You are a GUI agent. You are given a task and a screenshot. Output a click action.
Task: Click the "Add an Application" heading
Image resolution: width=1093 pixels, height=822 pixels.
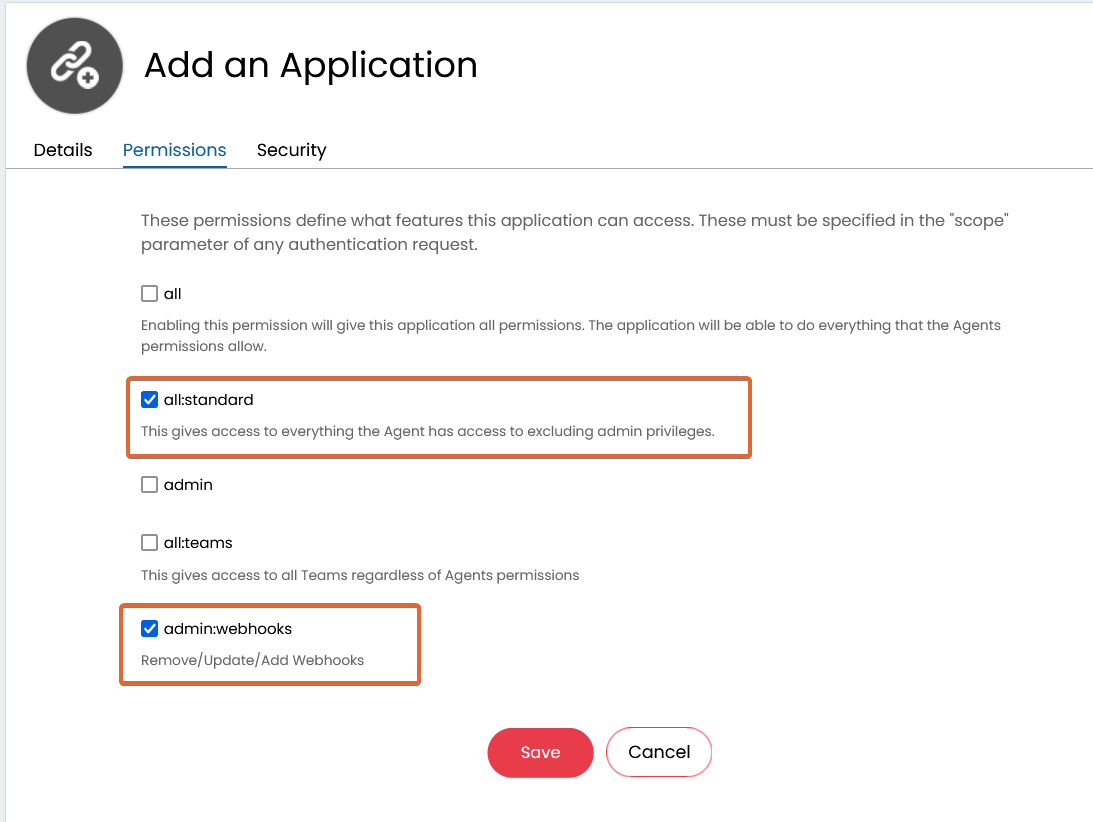pos(310,65)
